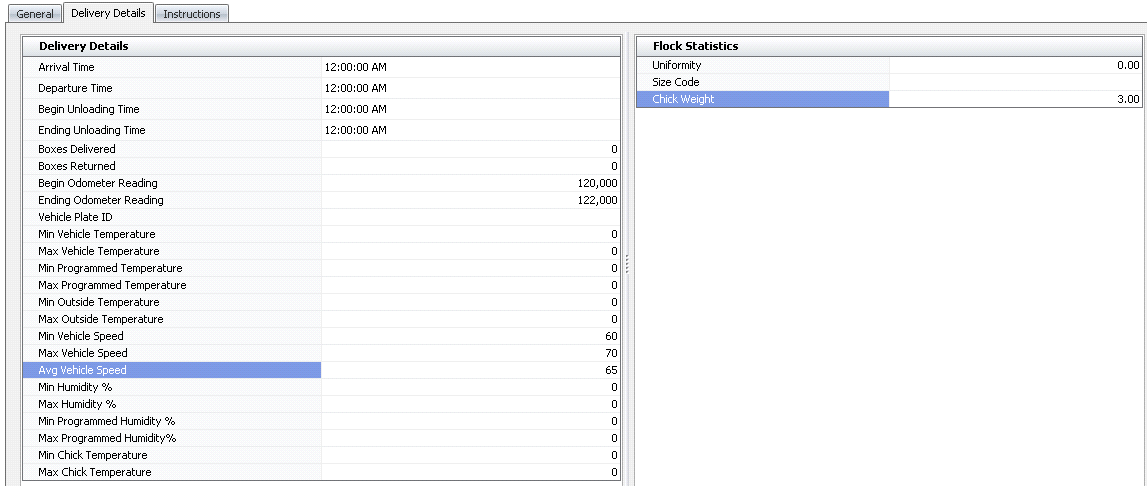Select the Max Chick Temperature row label
Viewport: 1147px width, 486px height.
pyautogui.click(x=95, y=472)
